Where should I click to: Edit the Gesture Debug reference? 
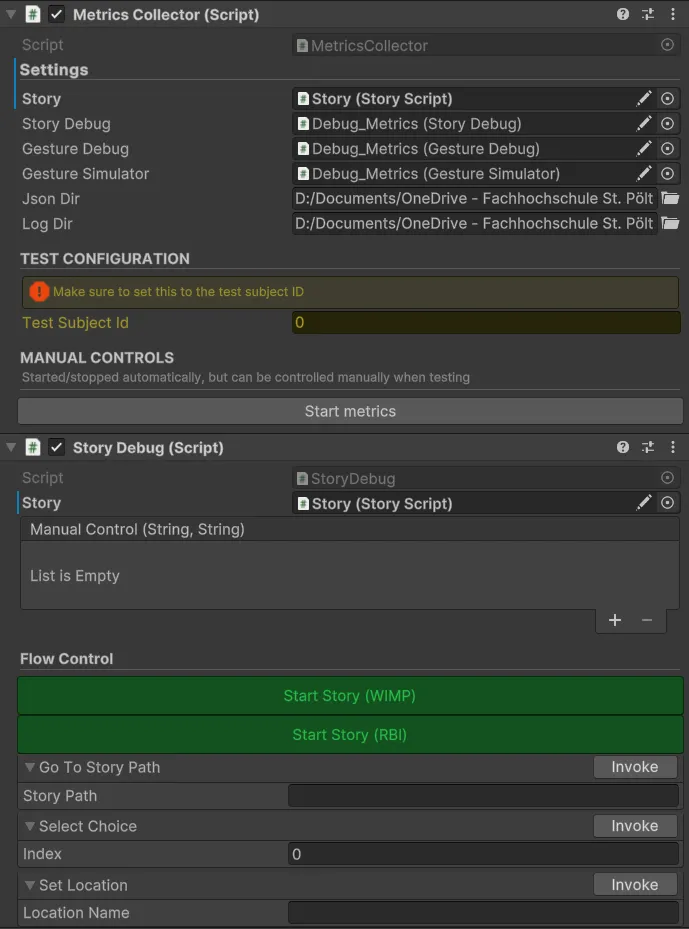(644, 148)
